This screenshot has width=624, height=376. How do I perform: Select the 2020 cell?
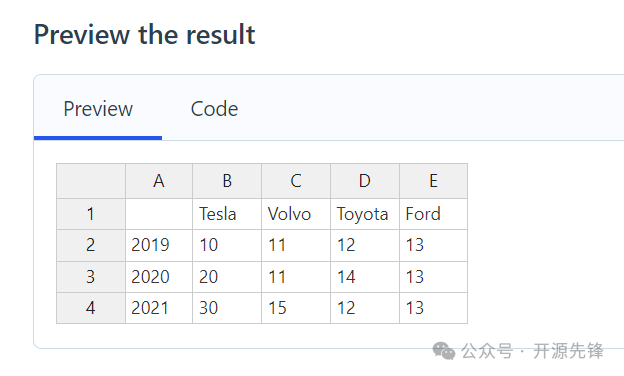pyautogui.click(x=159, y=277)
